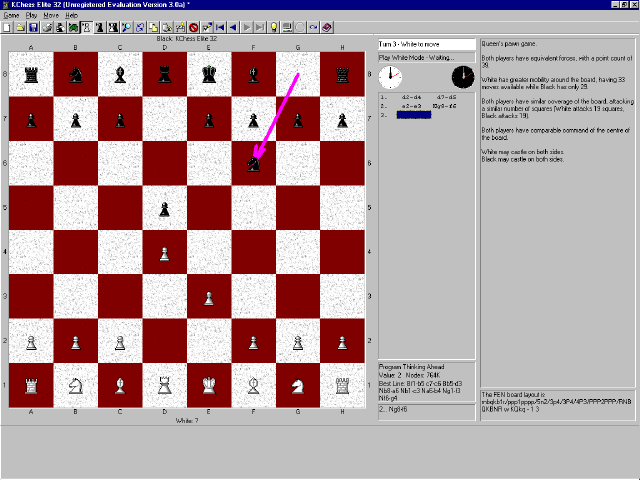Click the white king on e1

point(208,384)
